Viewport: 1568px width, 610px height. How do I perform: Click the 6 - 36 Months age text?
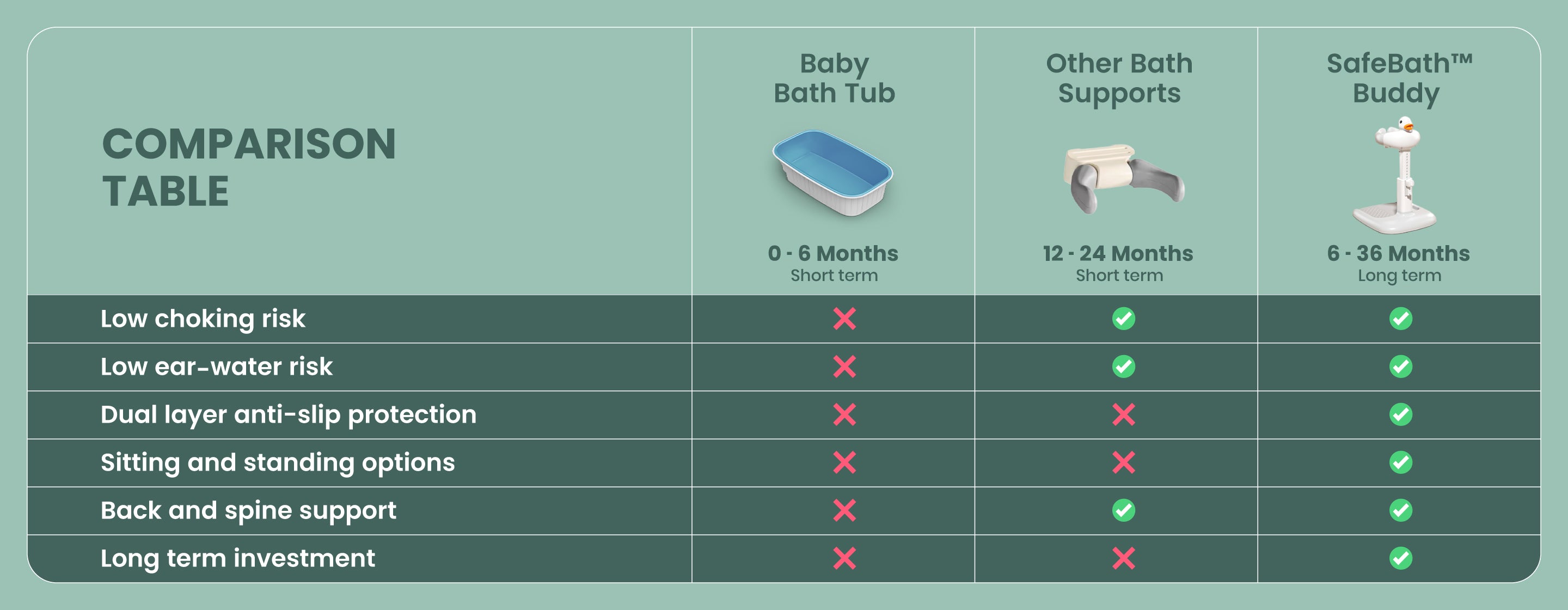pyautogui.click(x=1398, y=253)
